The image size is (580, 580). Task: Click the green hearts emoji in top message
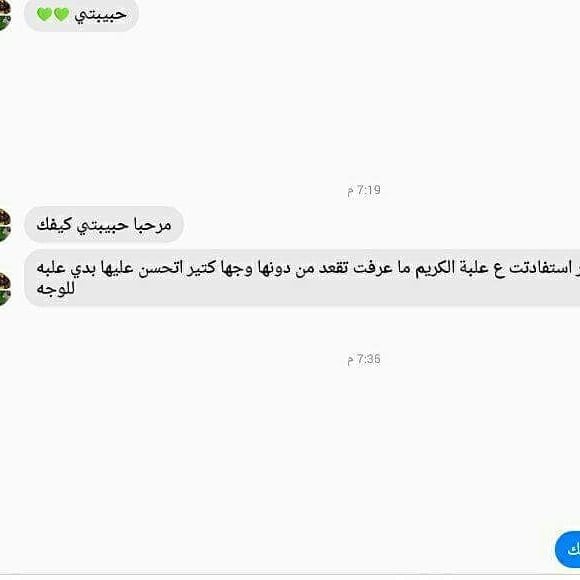(53, 14)
